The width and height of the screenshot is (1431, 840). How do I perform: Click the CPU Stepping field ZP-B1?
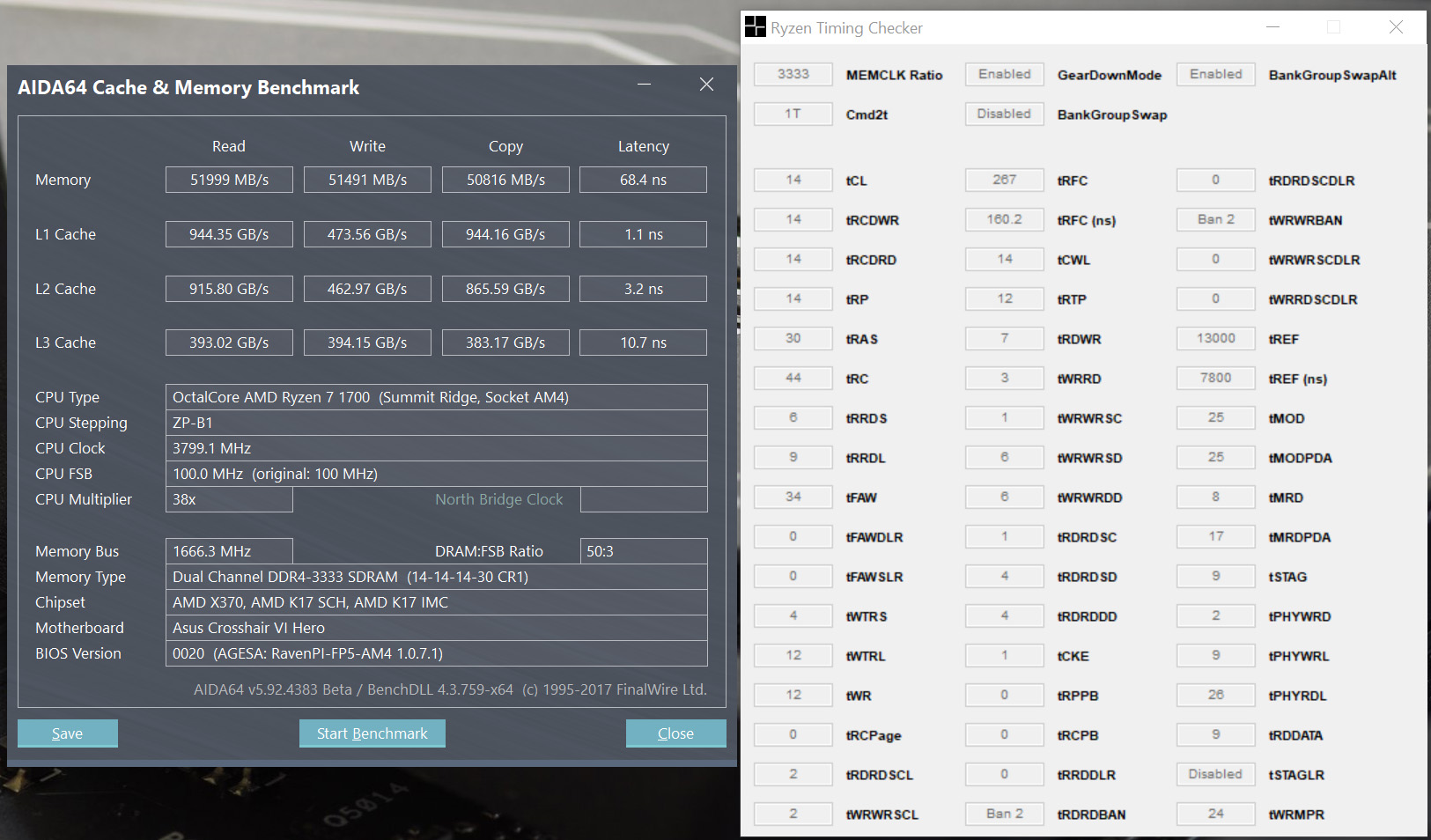(x=436, y=423)
